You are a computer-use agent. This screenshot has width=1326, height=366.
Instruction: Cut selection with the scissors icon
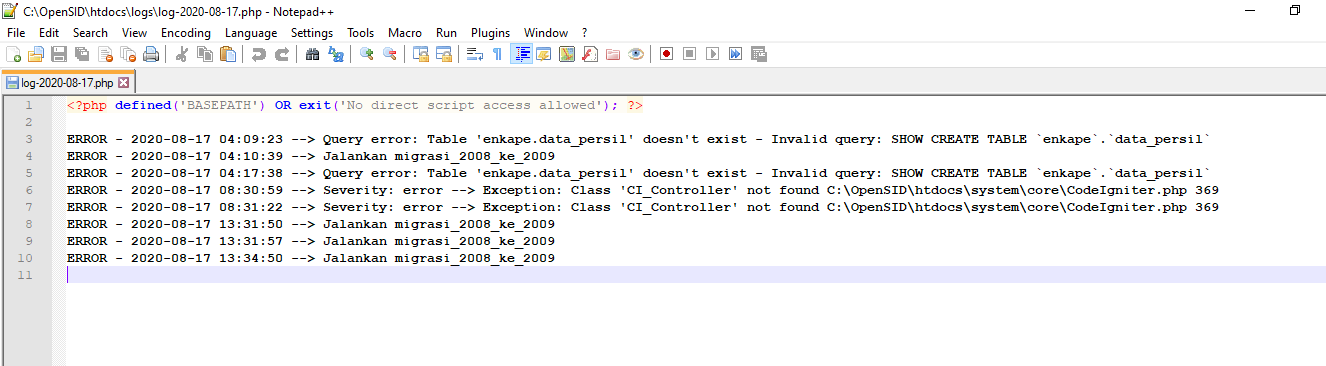coord(182,54)
